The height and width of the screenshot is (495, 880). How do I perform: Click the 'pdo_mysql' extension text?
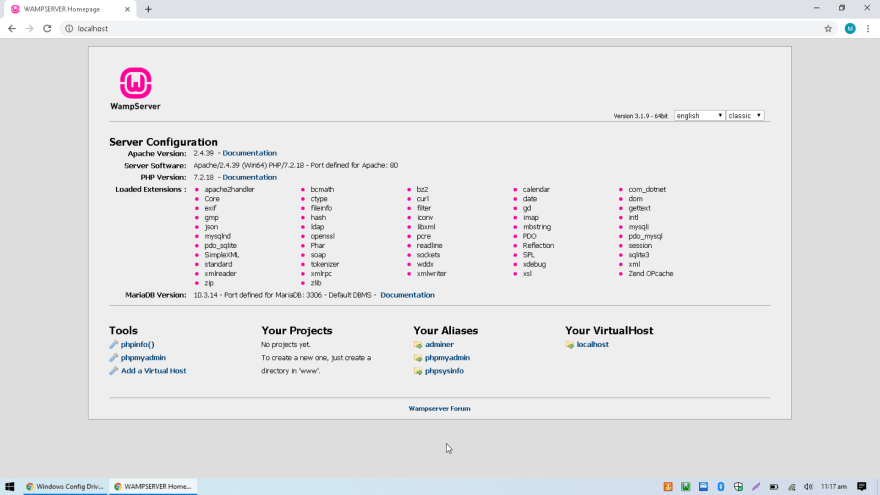click(645, 236)
